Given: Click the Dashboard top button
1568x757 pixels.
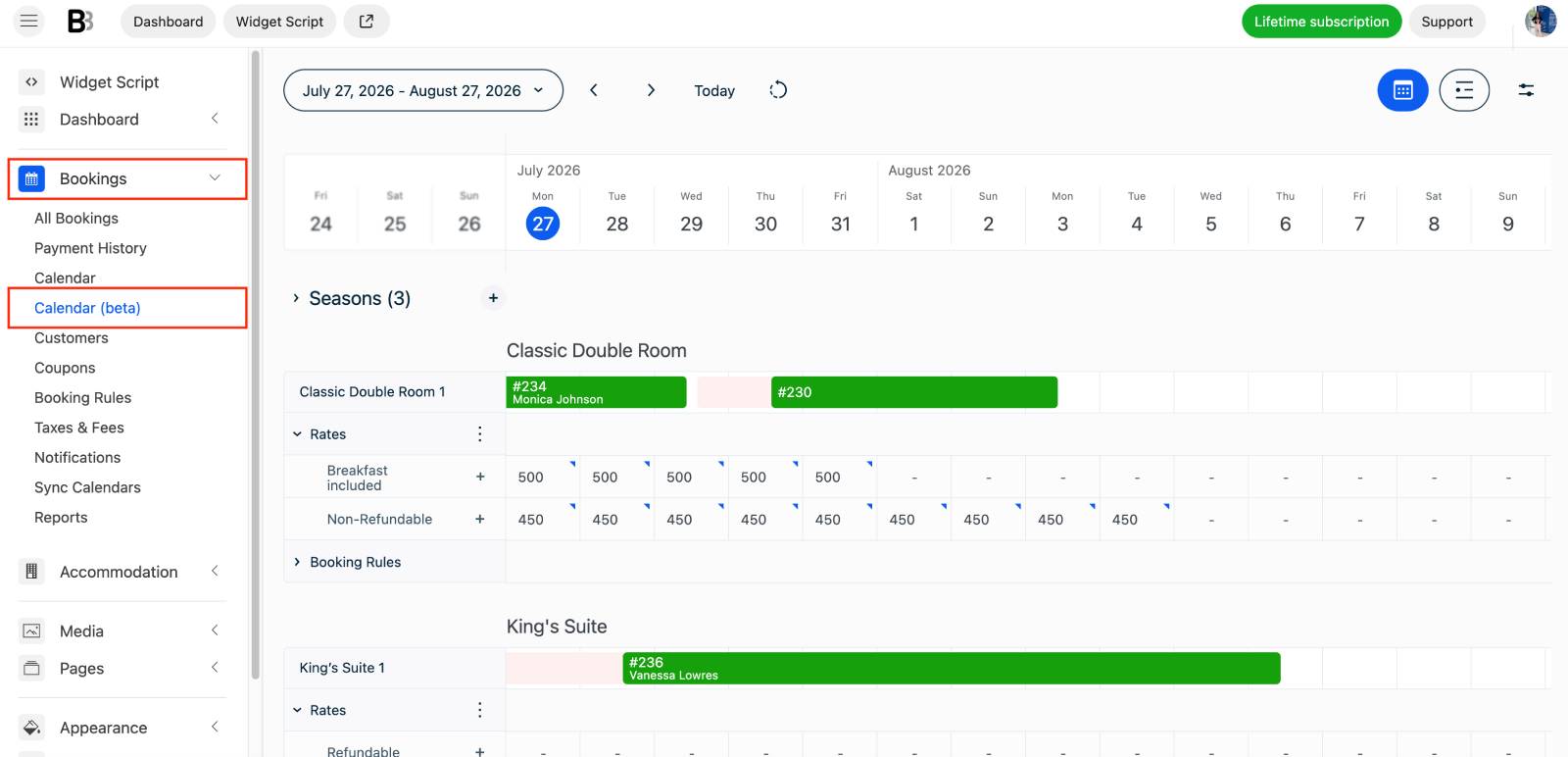Looking at the screenshot, I should [169, 22].
